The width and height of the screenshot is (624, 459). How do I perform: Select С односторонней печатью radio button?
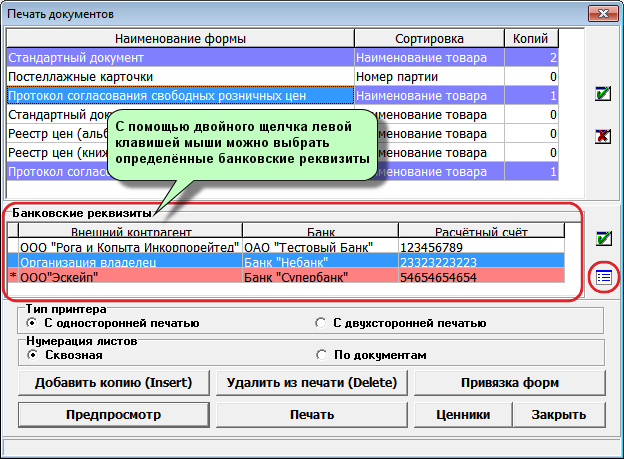click(x=32, y=323)
